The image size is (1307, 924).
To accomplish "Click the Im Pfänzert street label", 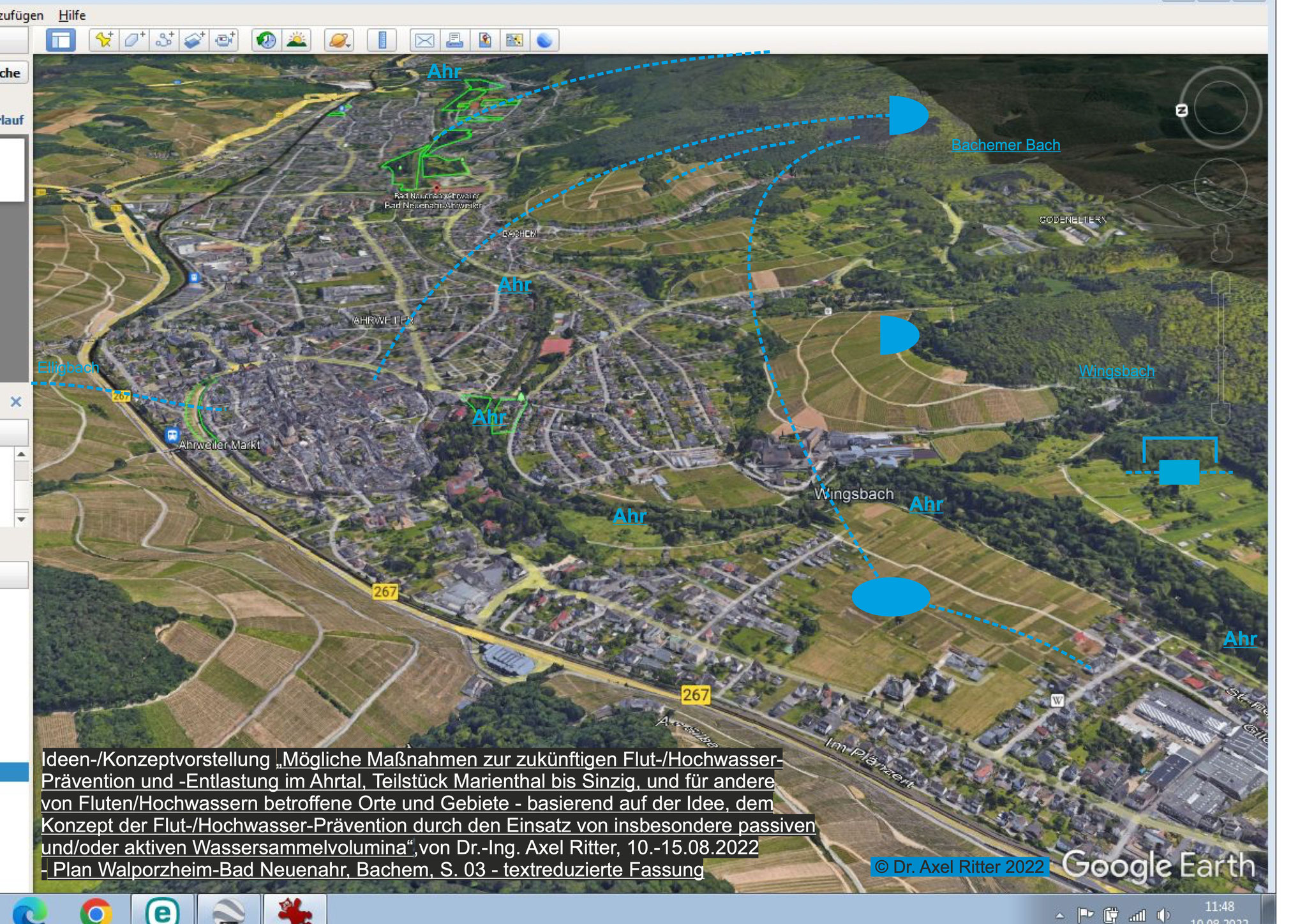I will 869,763.
